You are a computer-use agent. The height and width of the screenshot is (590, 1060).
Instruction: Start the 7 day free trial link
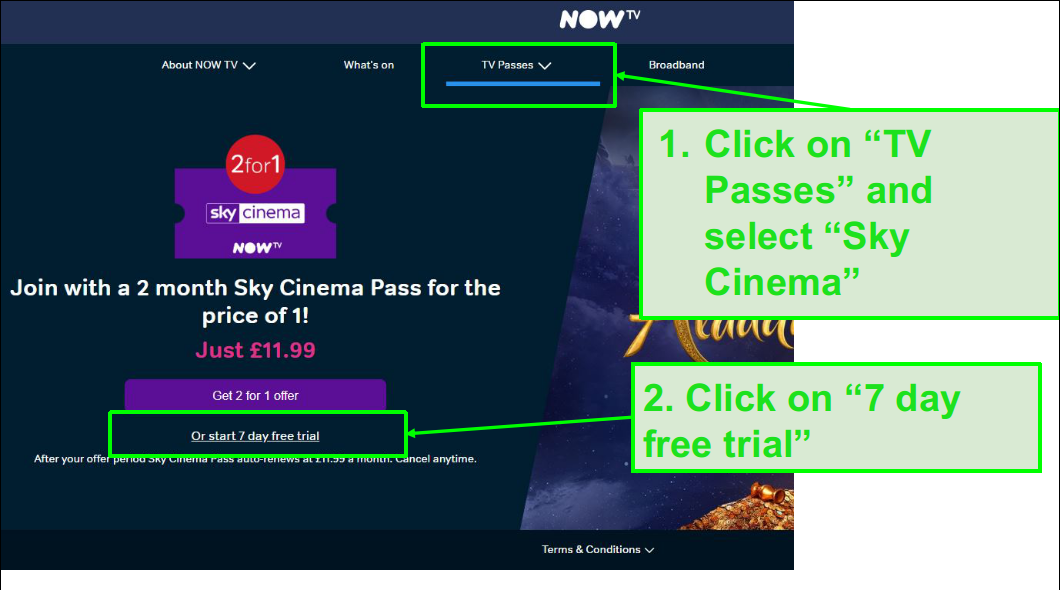click(x=255, y=436)
